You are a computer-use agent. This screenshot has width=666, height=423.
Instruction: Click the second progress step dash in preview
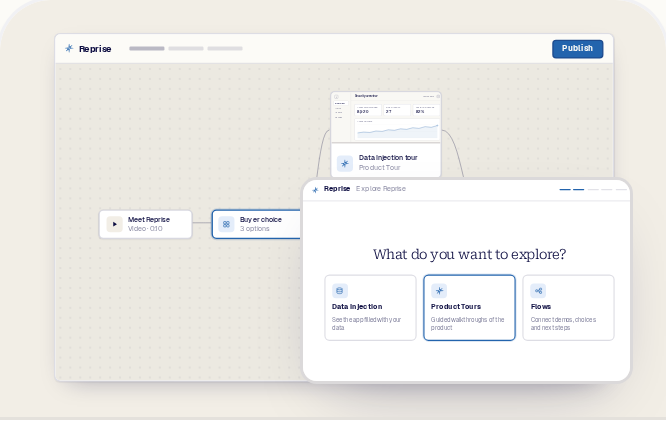click(579, 189)
